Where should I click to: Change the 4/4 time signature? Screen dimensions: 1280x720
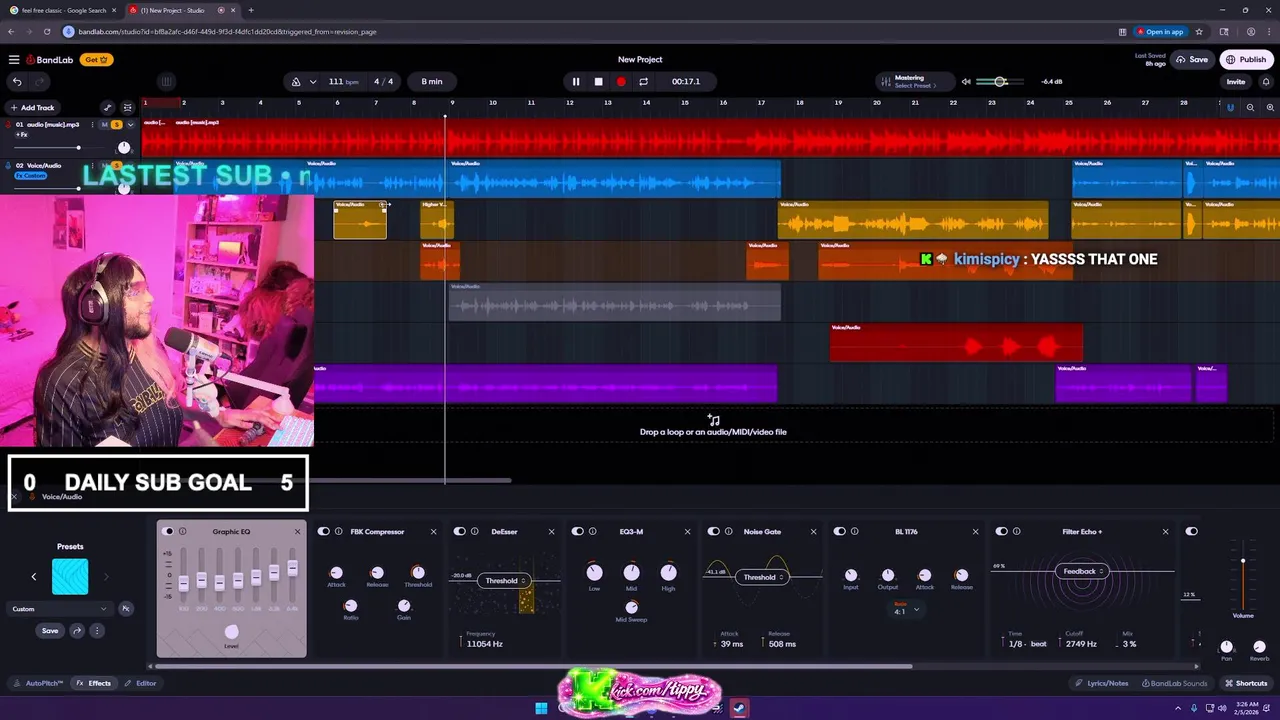coord(383,81)
